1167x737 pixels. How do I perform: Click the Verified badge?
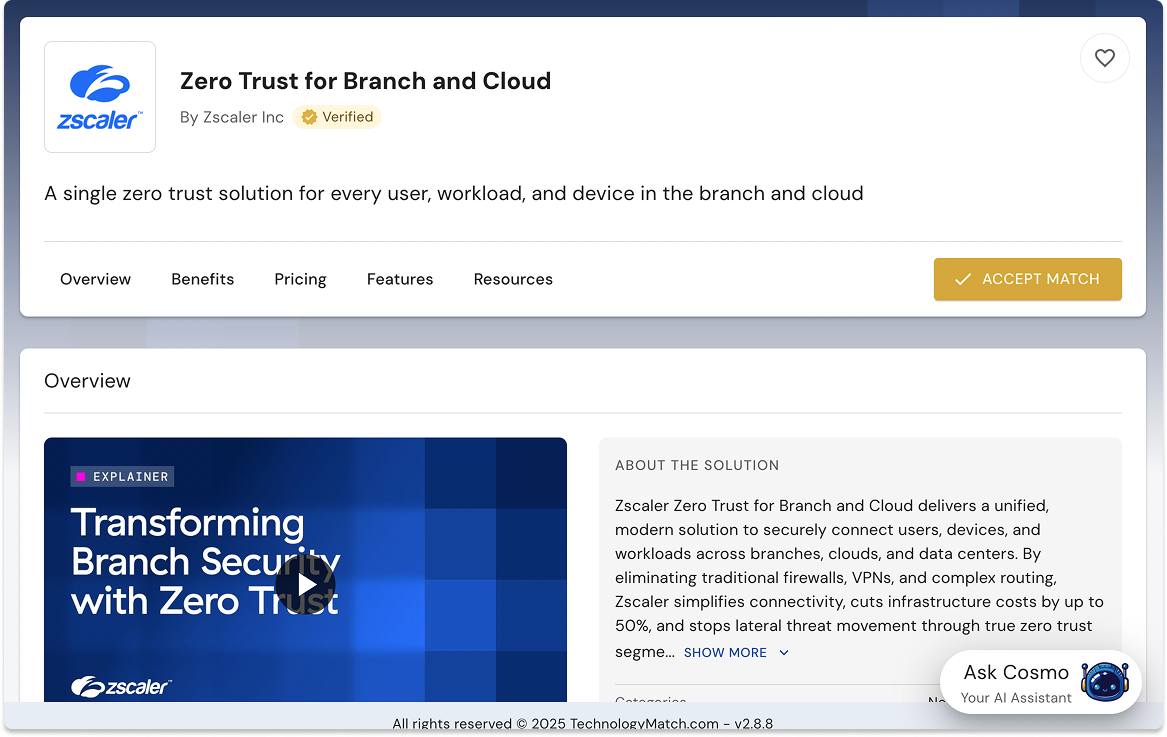pyautogui.click(x=337, y=117)
